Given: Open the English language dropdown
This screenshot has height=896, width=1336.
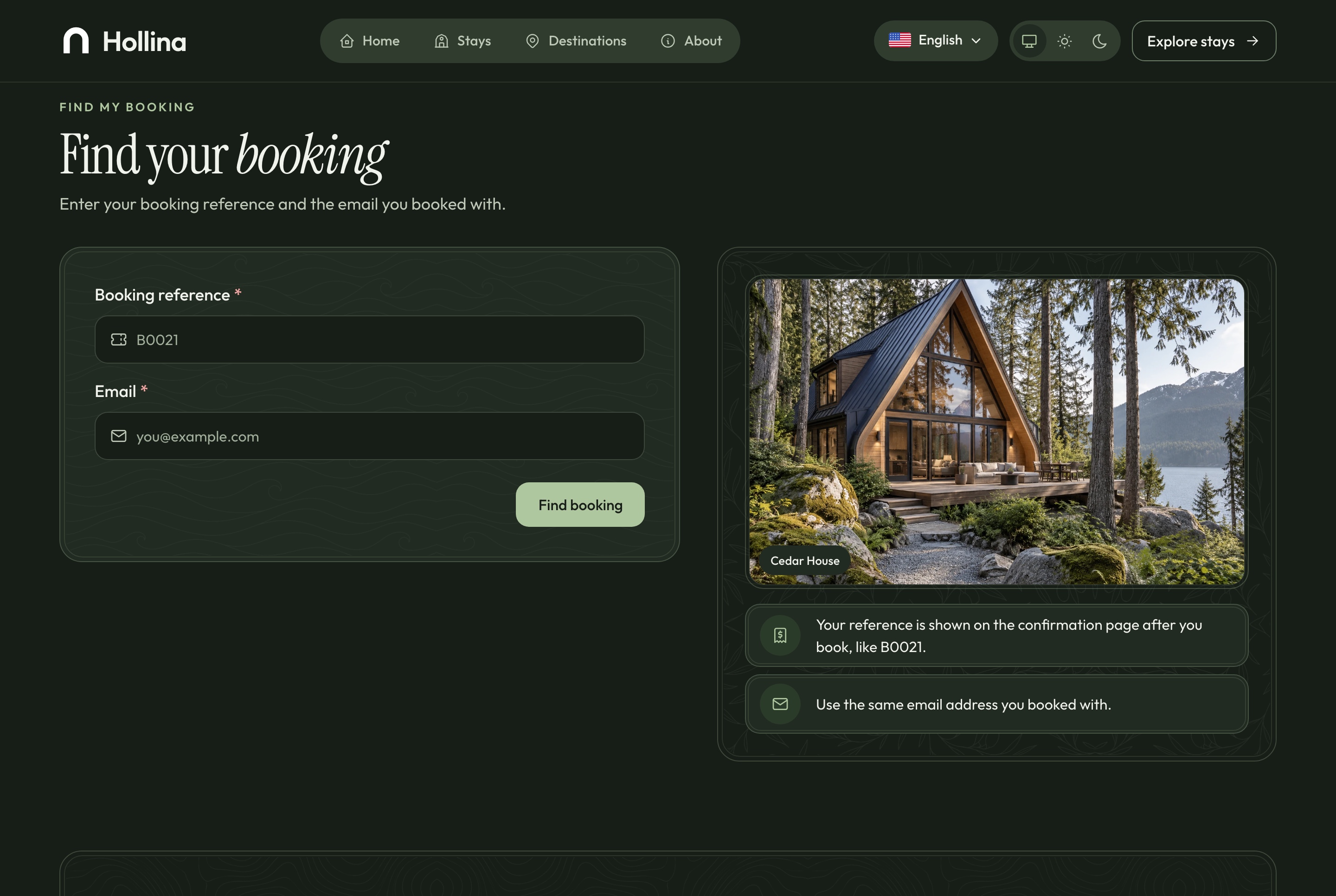Looking at the screenshot, I should tap(935, 40).
